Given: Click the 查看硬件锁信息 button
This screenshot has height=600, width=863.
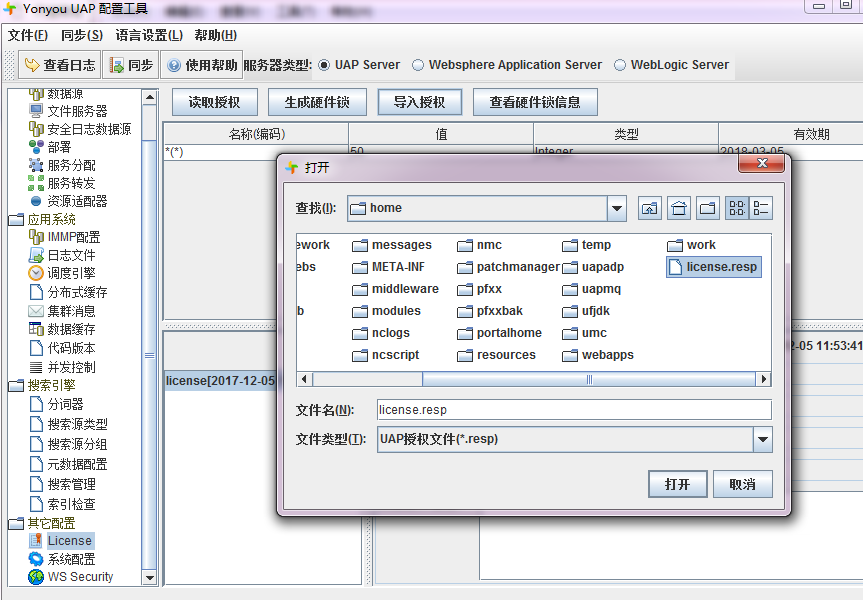Looking at the screenshot, I should [x=535, y=102].
